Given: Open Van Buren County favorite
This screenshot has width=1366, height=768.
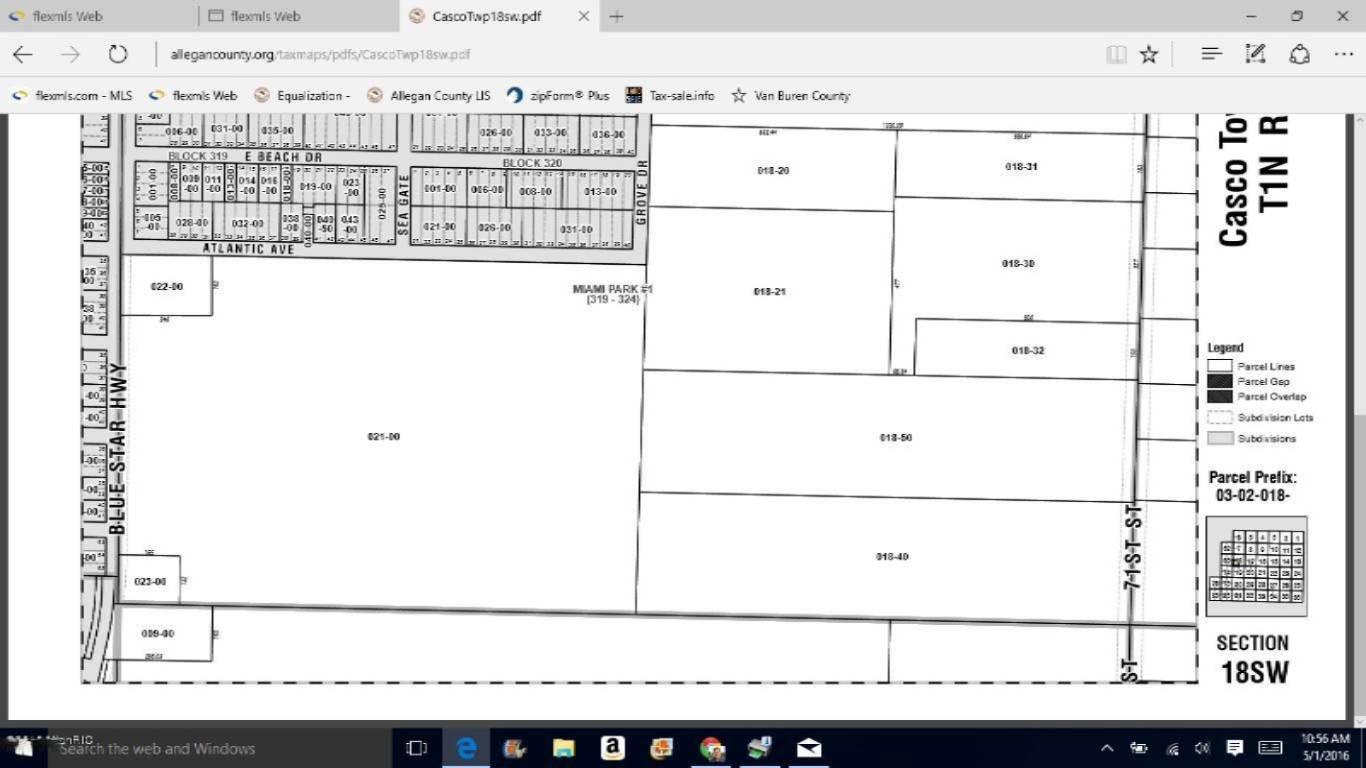Looking at the screenshot, I should [790, 95].
